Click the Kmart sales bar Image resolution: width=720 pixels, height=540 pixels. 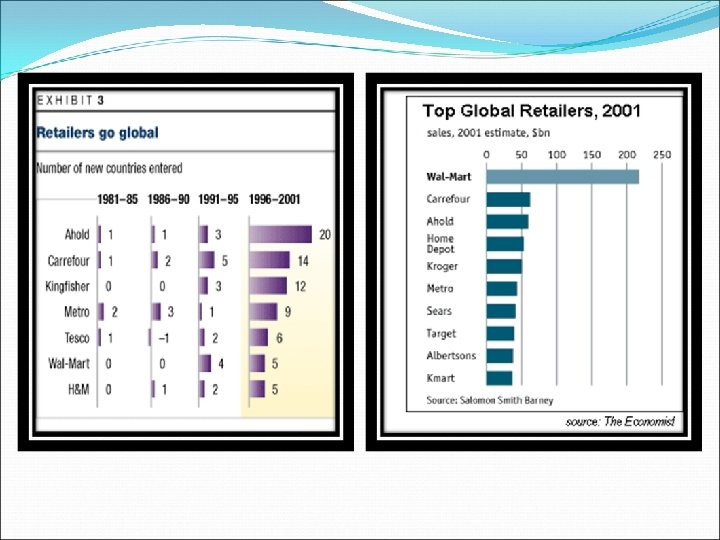point(499,378)
